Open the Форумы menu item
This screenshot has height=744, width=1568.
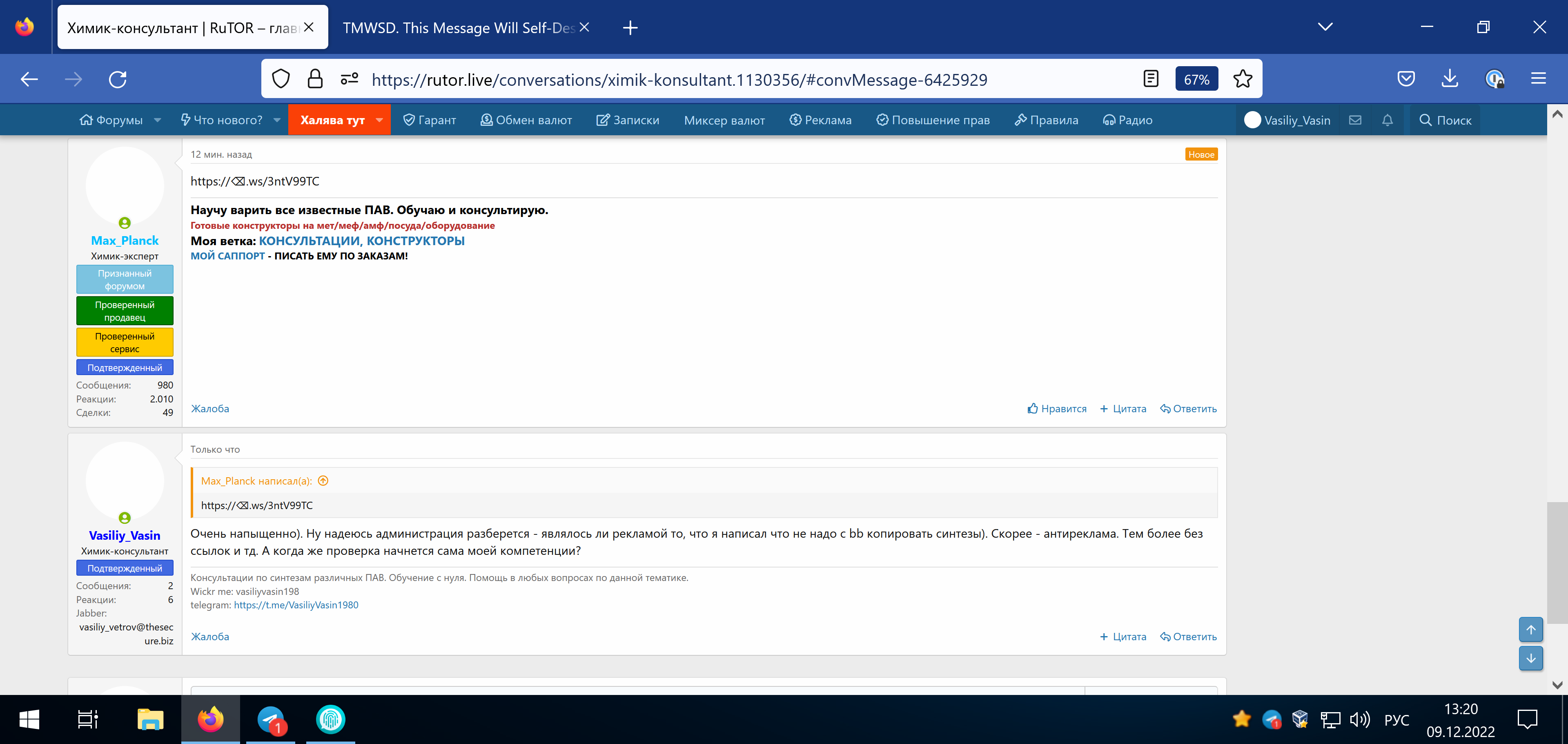coord(111,120)
